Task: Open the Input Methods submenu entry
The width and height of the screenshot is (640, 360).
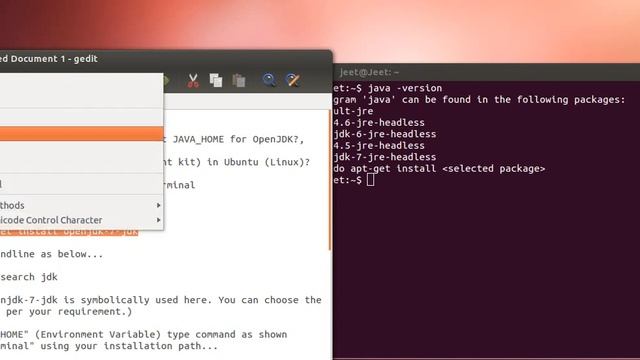Action: pyautogui.click(x=82, y=205)
